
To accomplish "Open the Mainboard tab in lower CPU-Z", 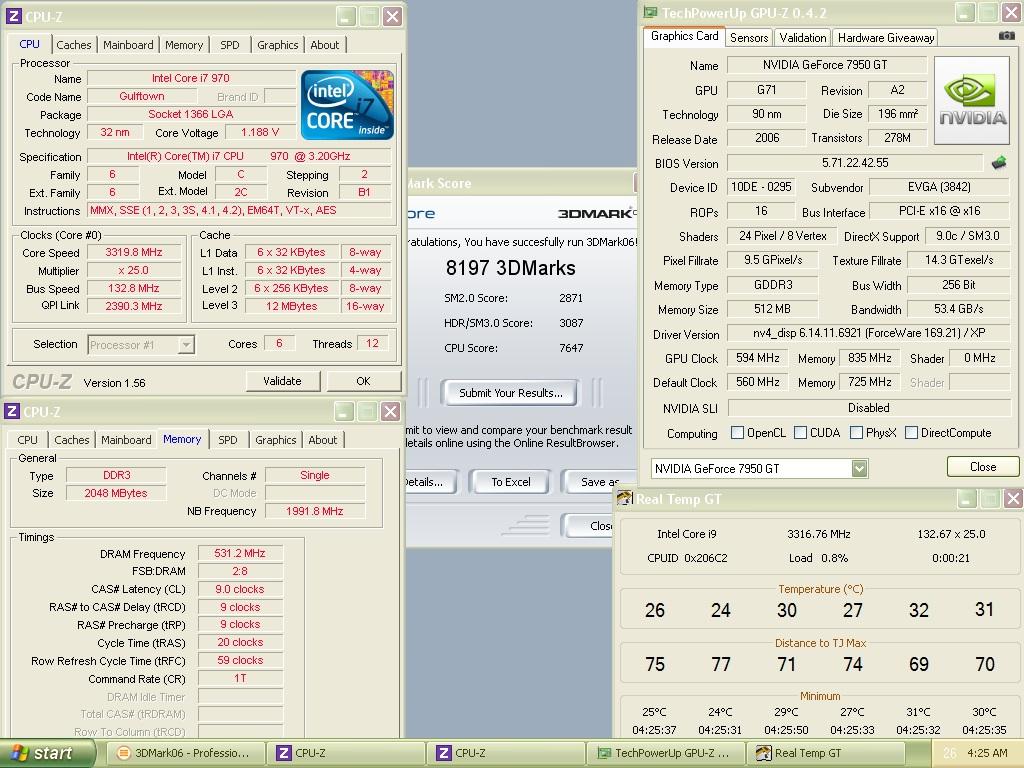I will point(126,440).
